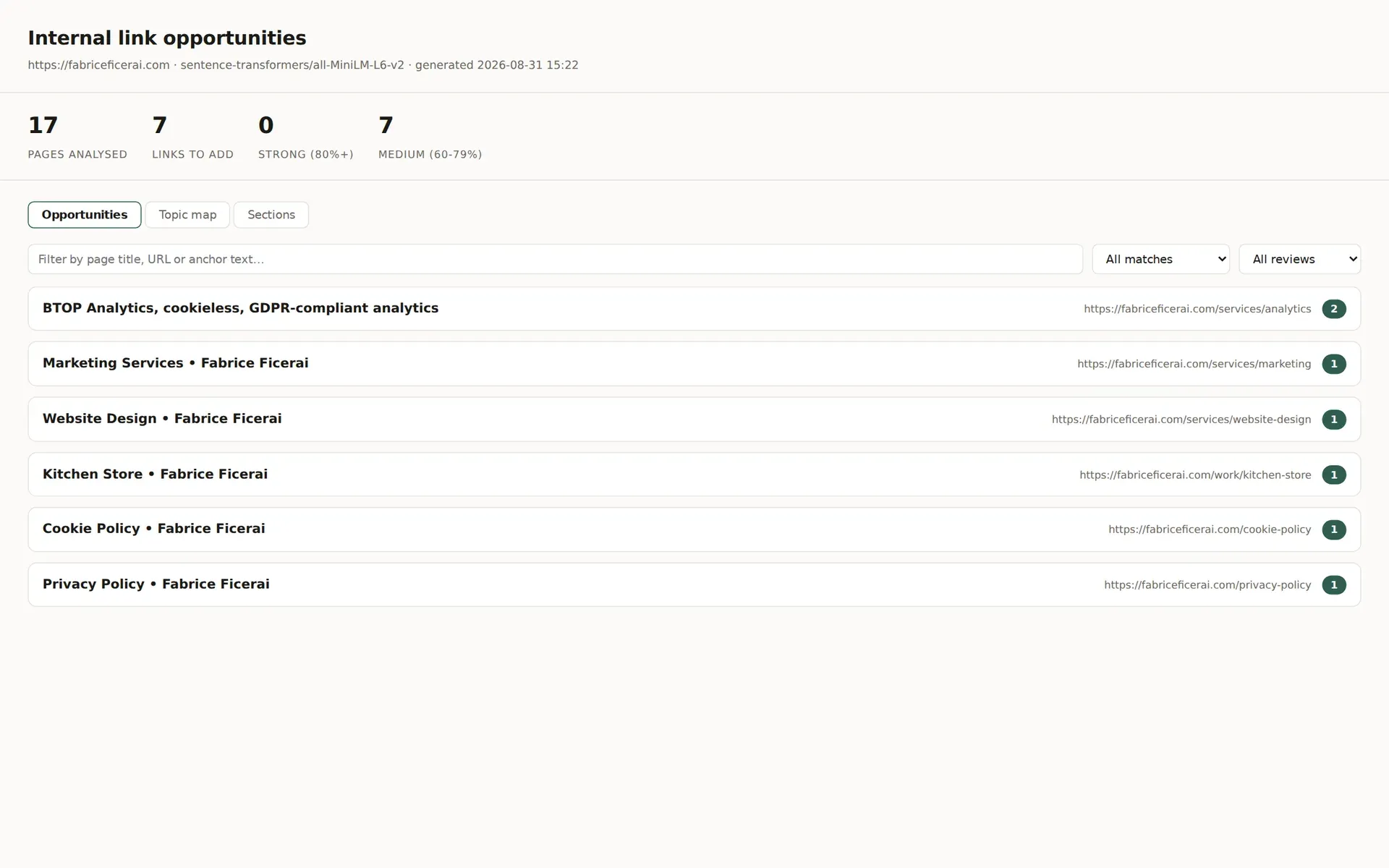Click the site URL and model subtitle
Screen dimensions: 1389x868
(303, 65)
